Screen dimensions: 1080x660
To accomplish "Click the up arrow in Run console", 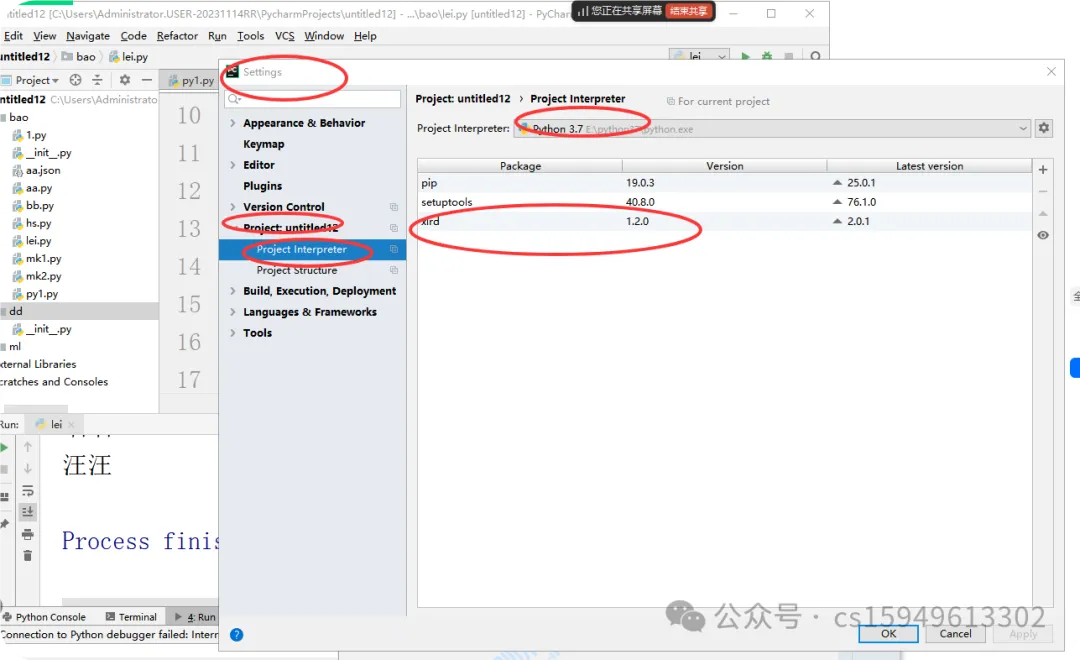I will click(x=28, y=446).
